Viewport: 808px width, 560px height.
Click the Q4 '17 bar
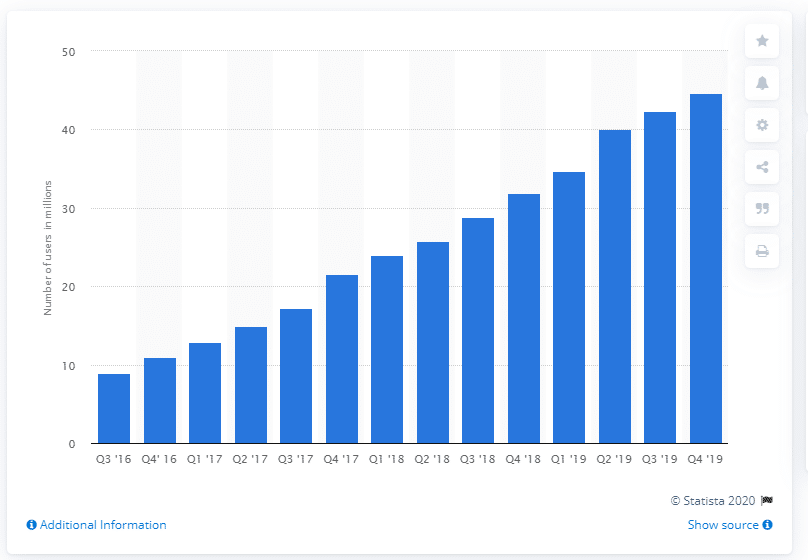tap(342, 359)
